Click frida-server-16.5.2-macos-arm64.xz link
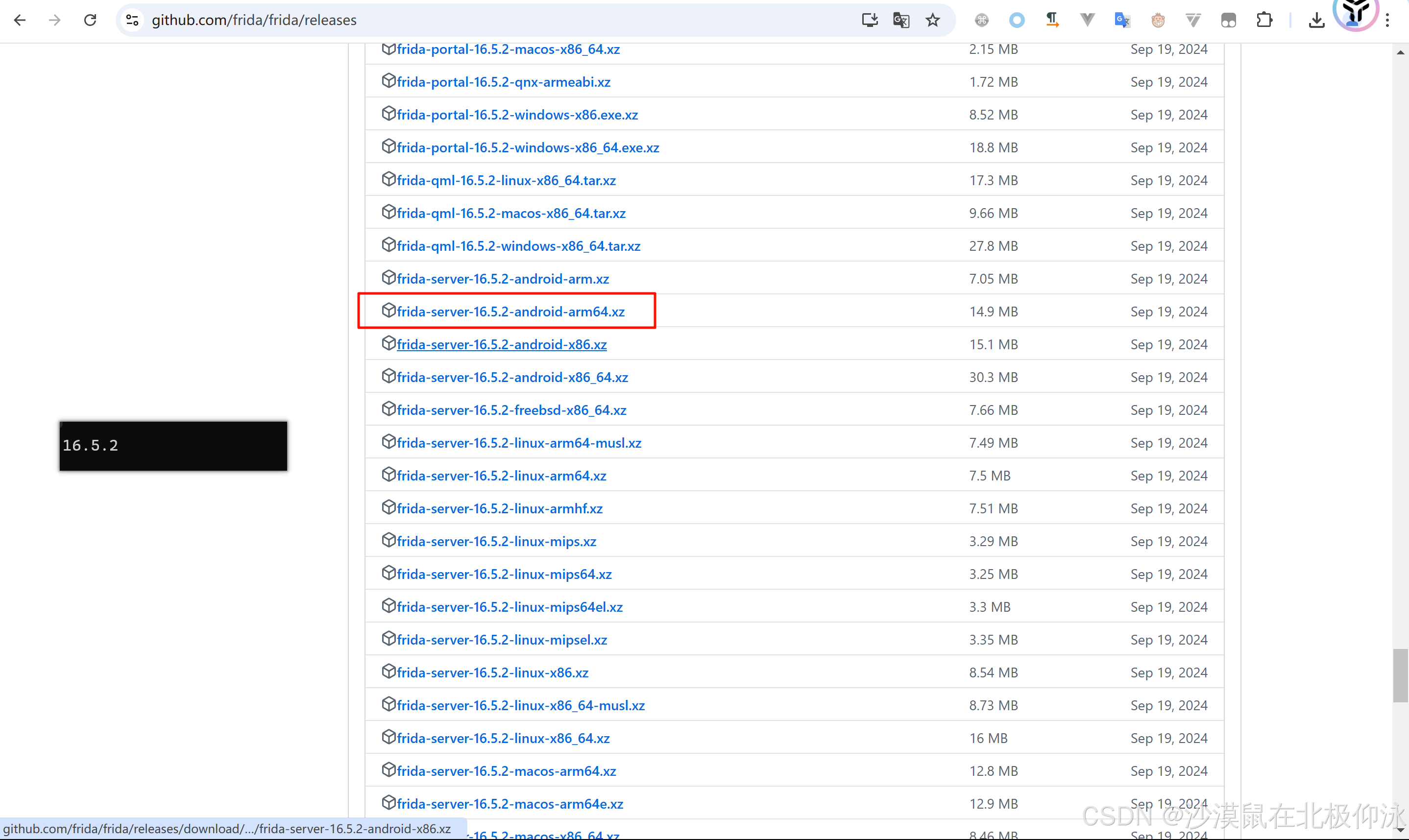This screenshot has height=840, width=1409. coord(506,771)
